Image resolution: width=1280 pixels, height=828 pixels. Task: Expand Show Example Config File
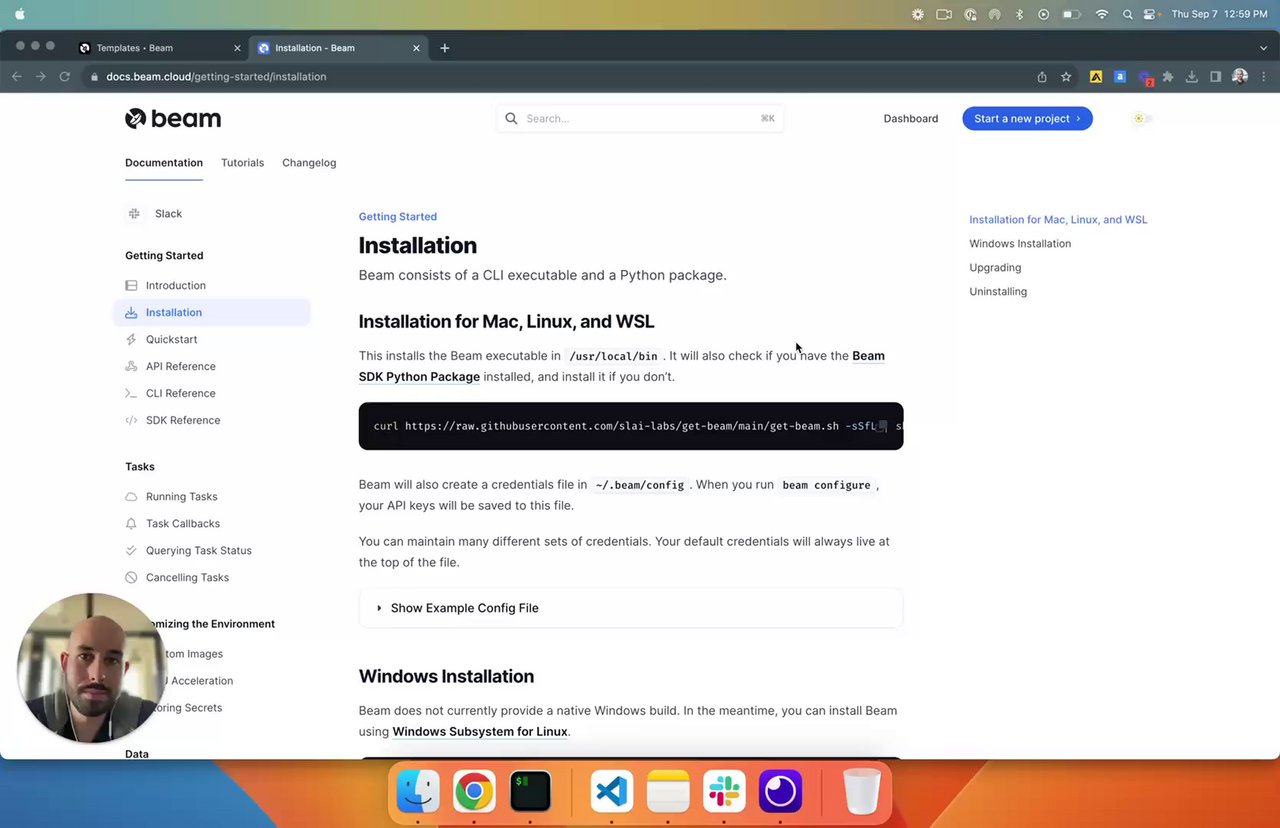point(631,608)
